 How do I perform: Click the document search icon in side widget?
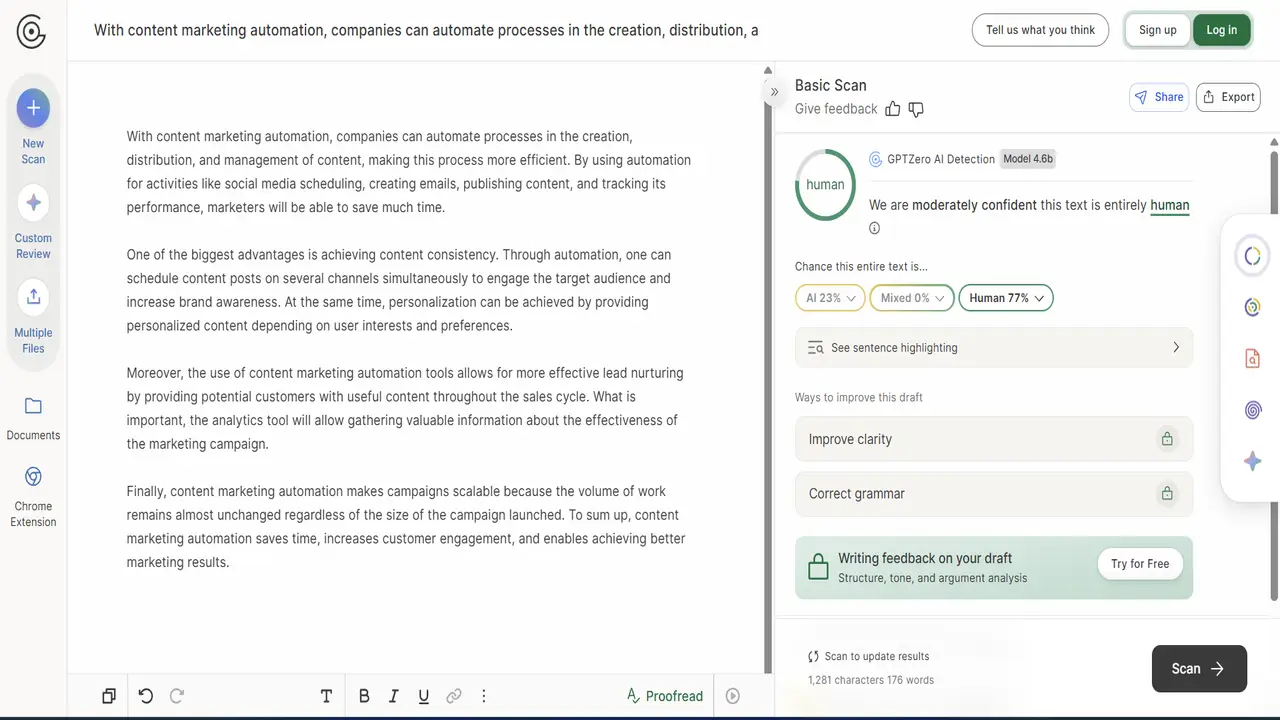tap(1252, 358)
